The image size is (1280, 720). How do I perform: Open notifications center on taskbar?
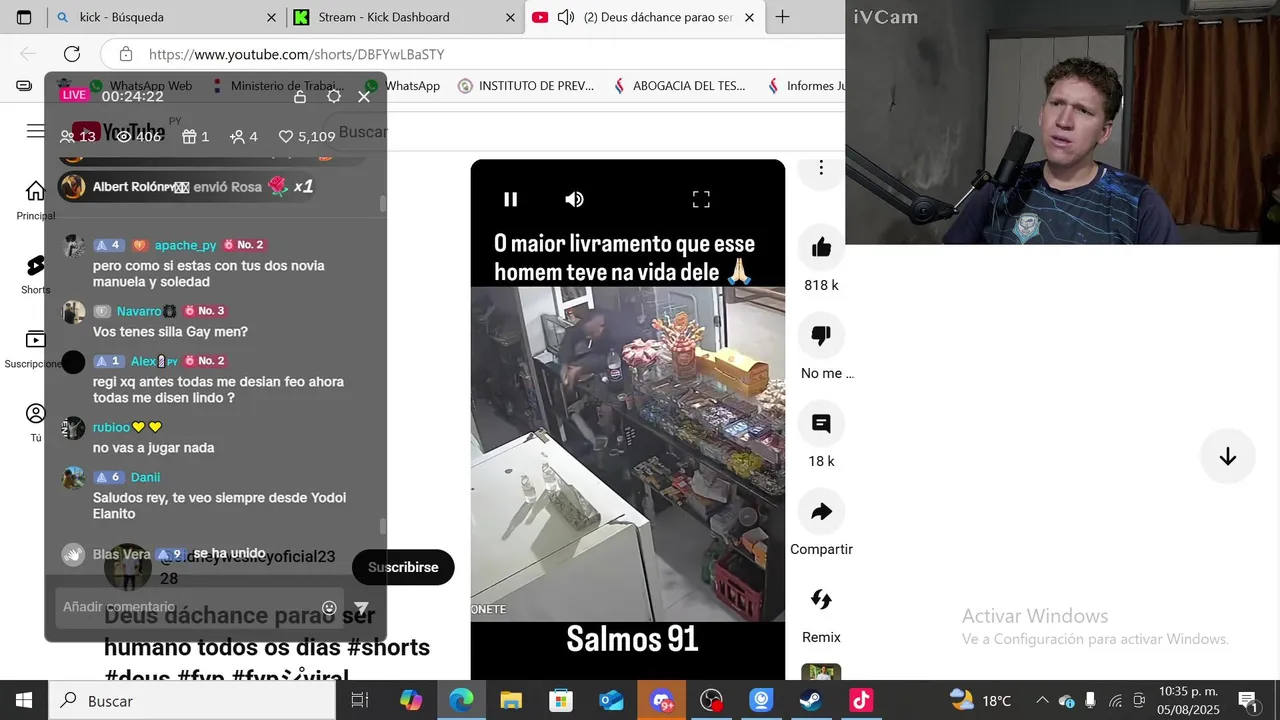[1247, 701]
